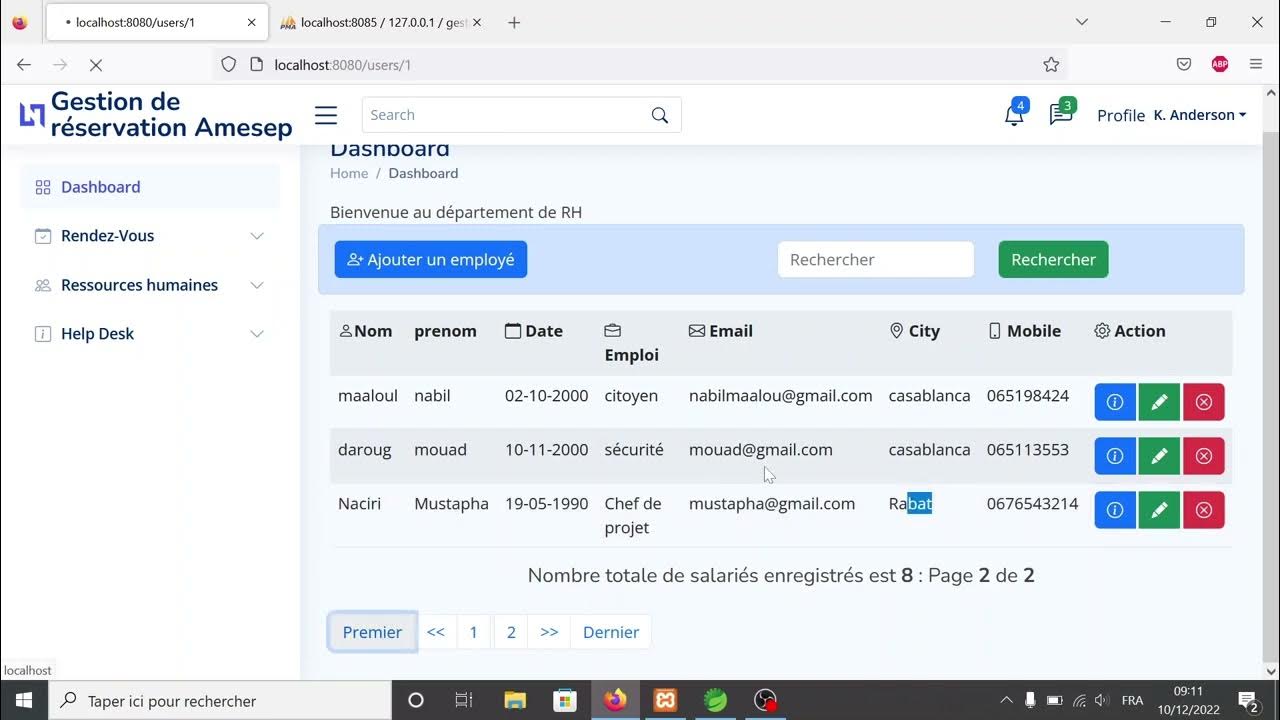Open File Explorer from taskbar
The height and width of the screenshot is (720, 1280).
click(x=515, y=700)
